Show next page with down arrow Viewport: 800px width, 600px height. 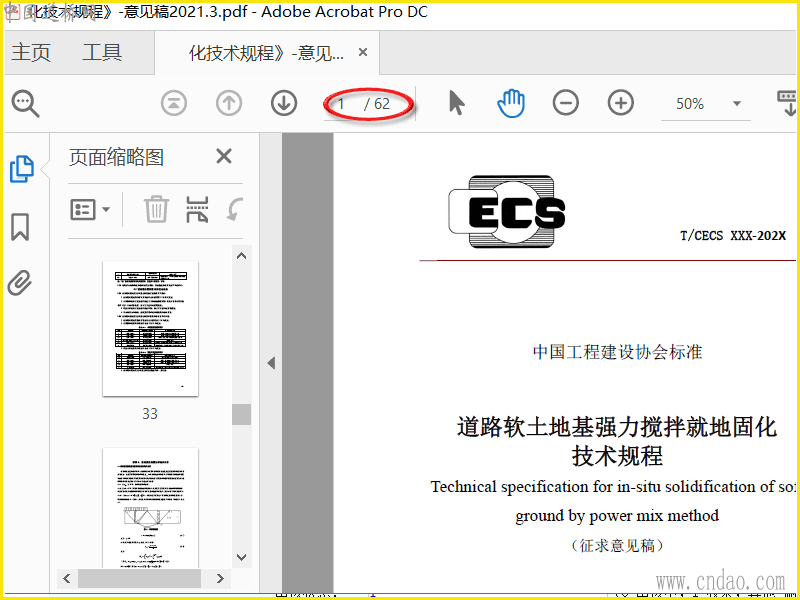(x=284, y=104)
